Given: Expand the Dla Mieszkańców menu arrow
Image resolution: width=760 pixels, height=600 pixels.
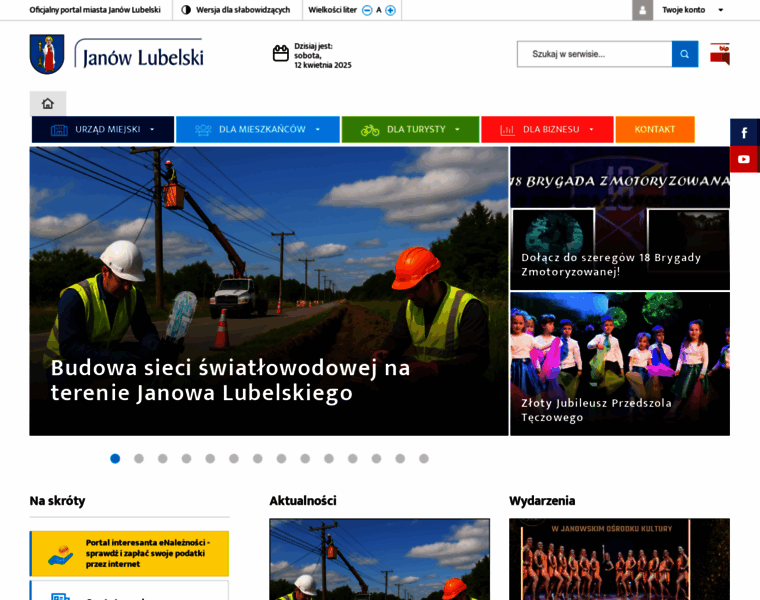Looking at the screenshot, I should click(x=318, y=129).
